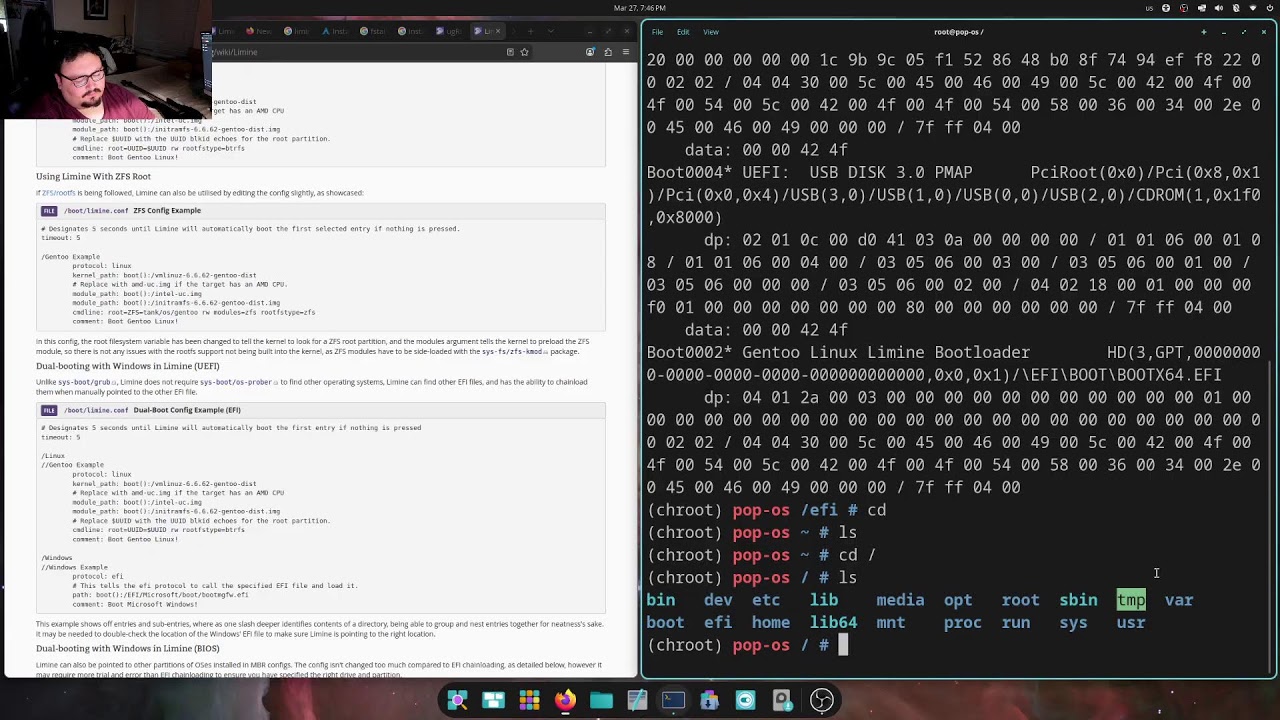1280x720 pixels.
Task: Open the Wi-Fi menu in the top bar
Action: [x=1253, y=8]
